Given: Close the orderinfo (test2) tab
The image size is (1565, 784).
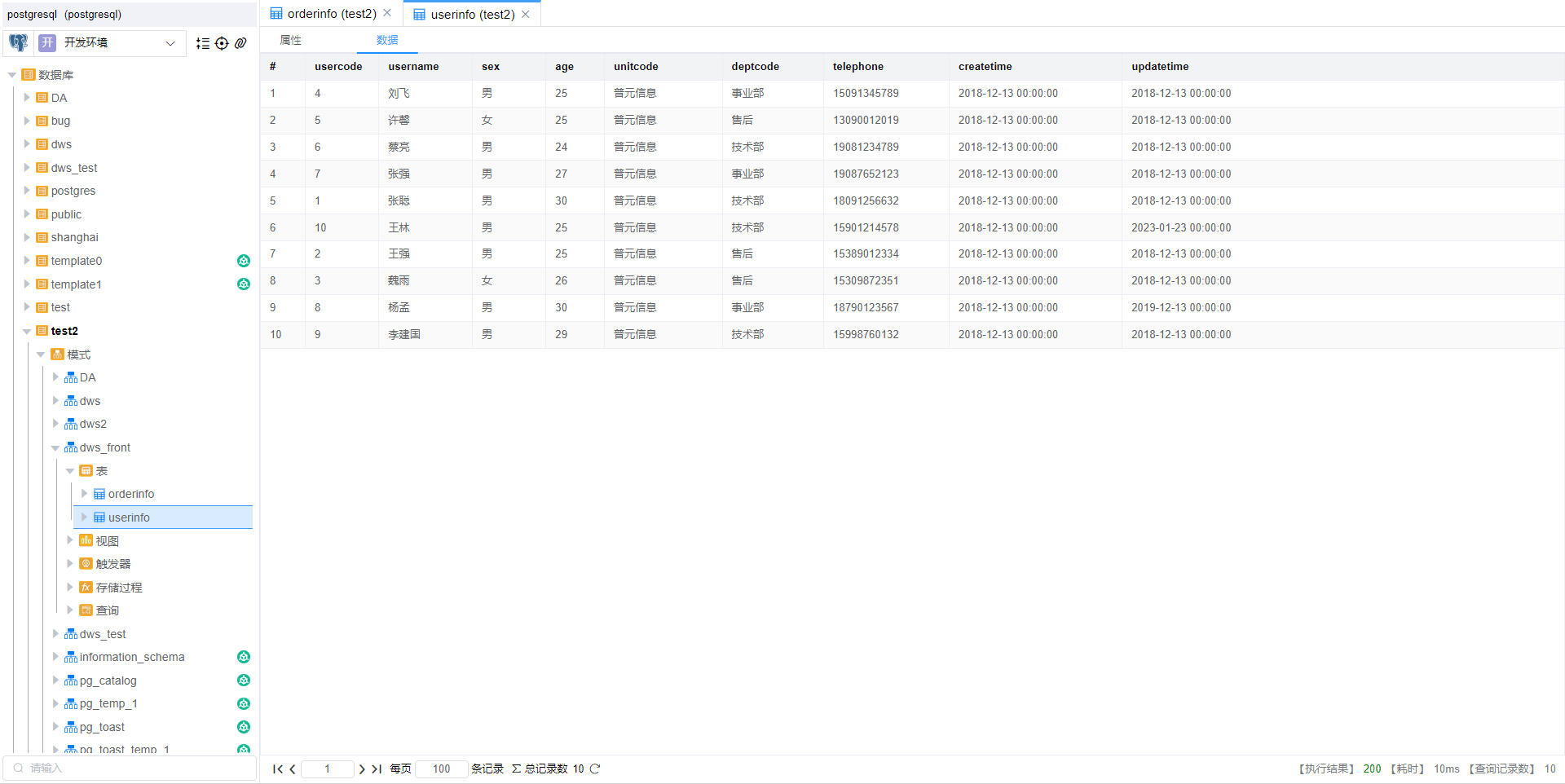Looking at the screenshot, I should (x=387, y=13).
